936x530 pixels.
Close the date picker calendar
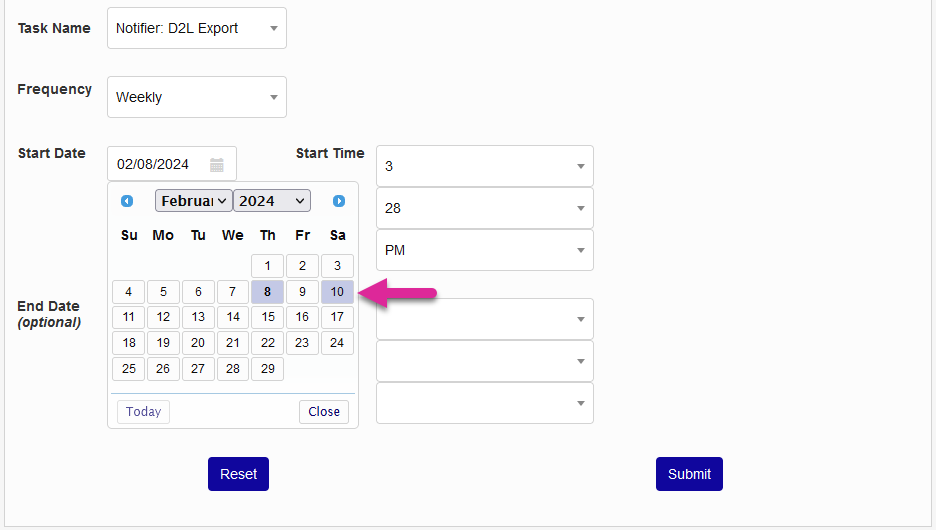pos(324,412)
